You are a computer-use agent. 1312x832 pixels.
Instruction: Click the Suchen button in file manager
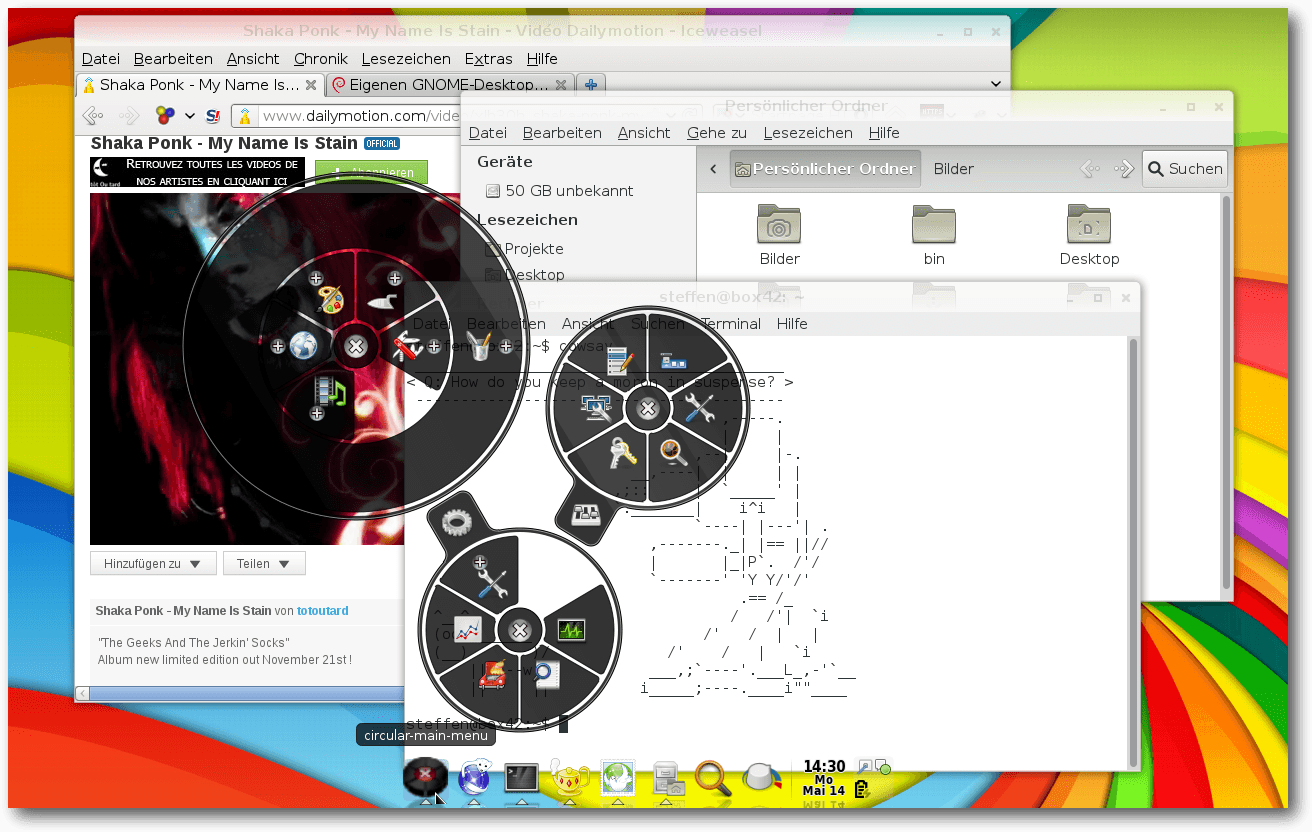tap(1185, 169)
